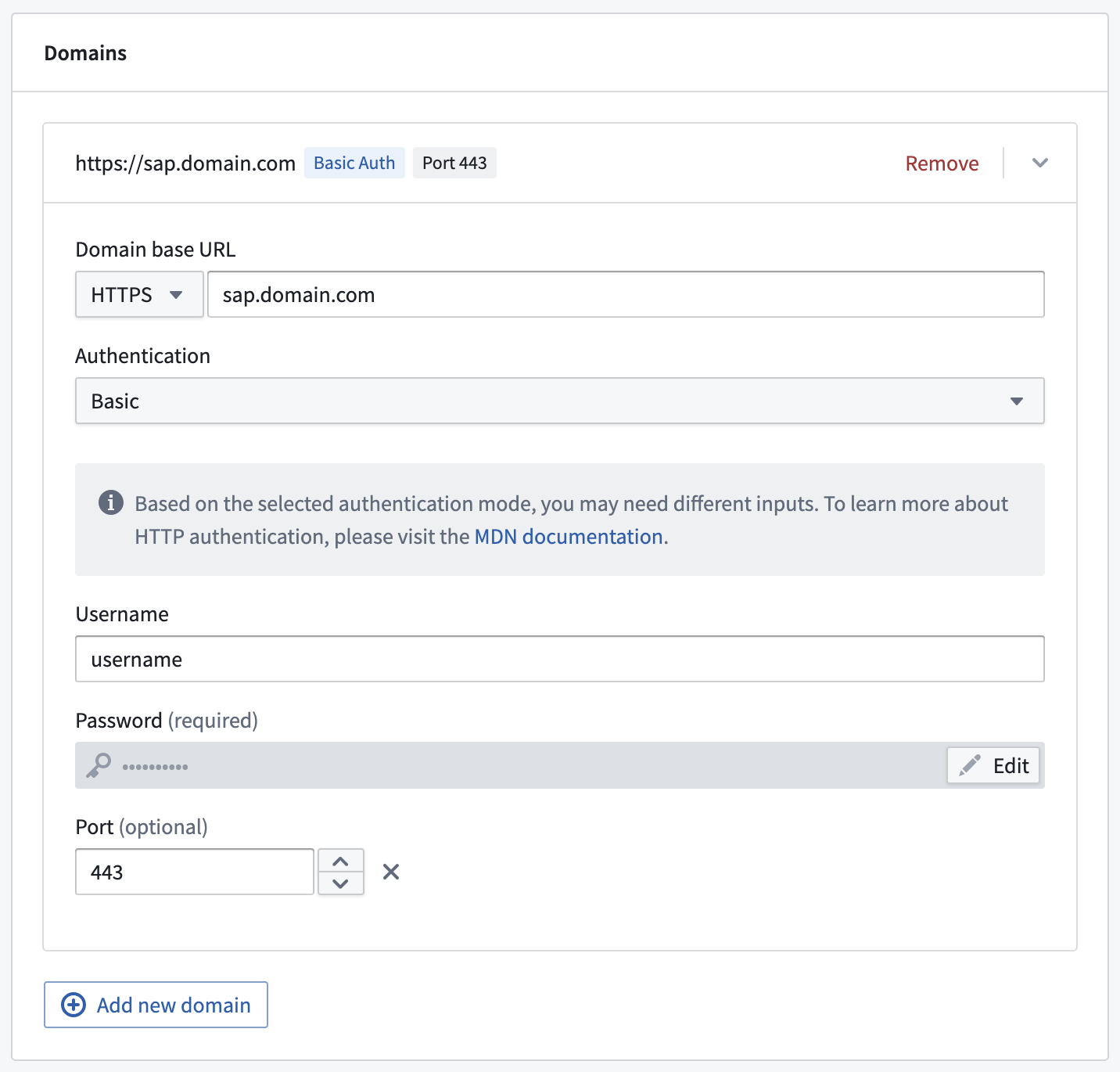Screen dimensions: 1120x1072
Task: Edit the stored password
Action: [993, 765]
